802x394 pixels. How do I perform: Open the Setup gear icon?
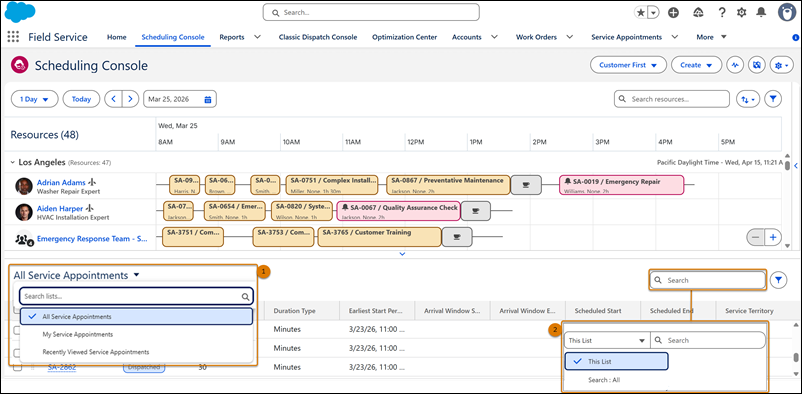[742, 13]
